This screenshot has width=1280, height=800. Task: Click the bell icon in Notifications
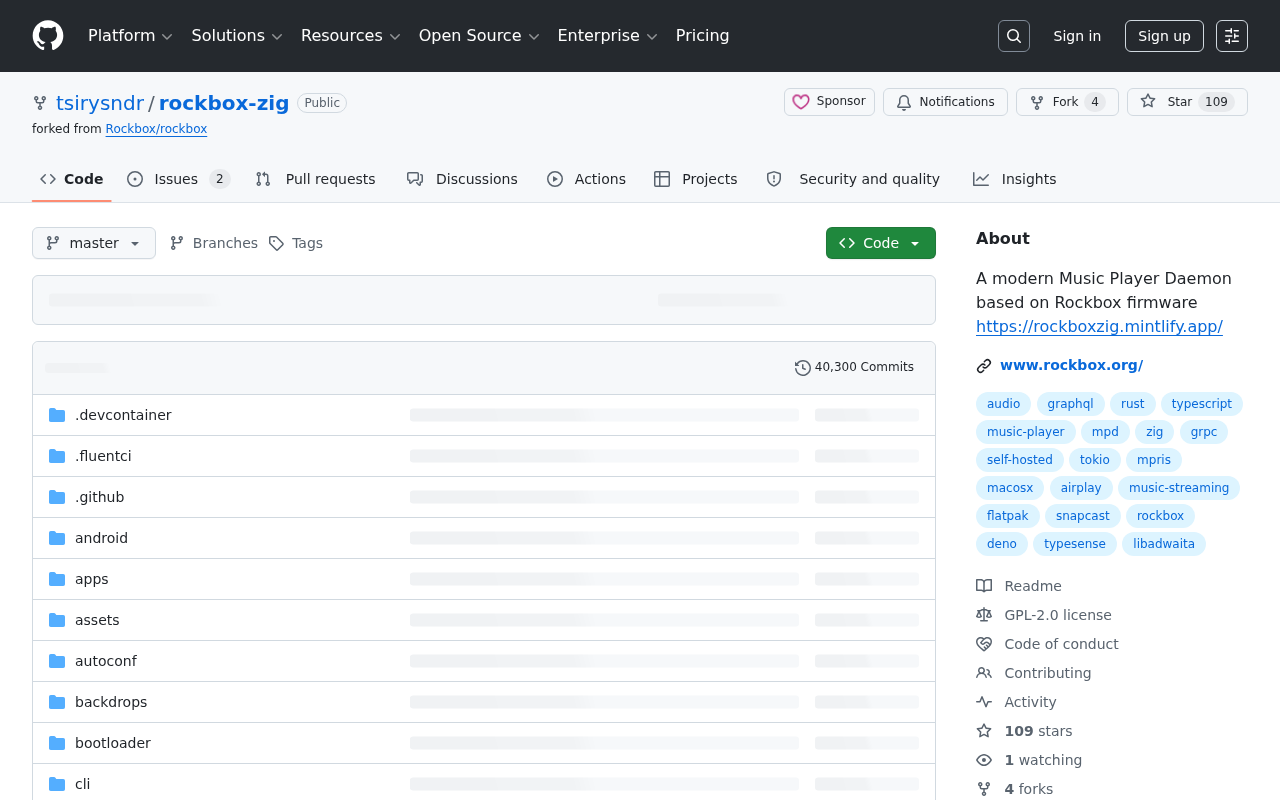[x=904, y=102]
